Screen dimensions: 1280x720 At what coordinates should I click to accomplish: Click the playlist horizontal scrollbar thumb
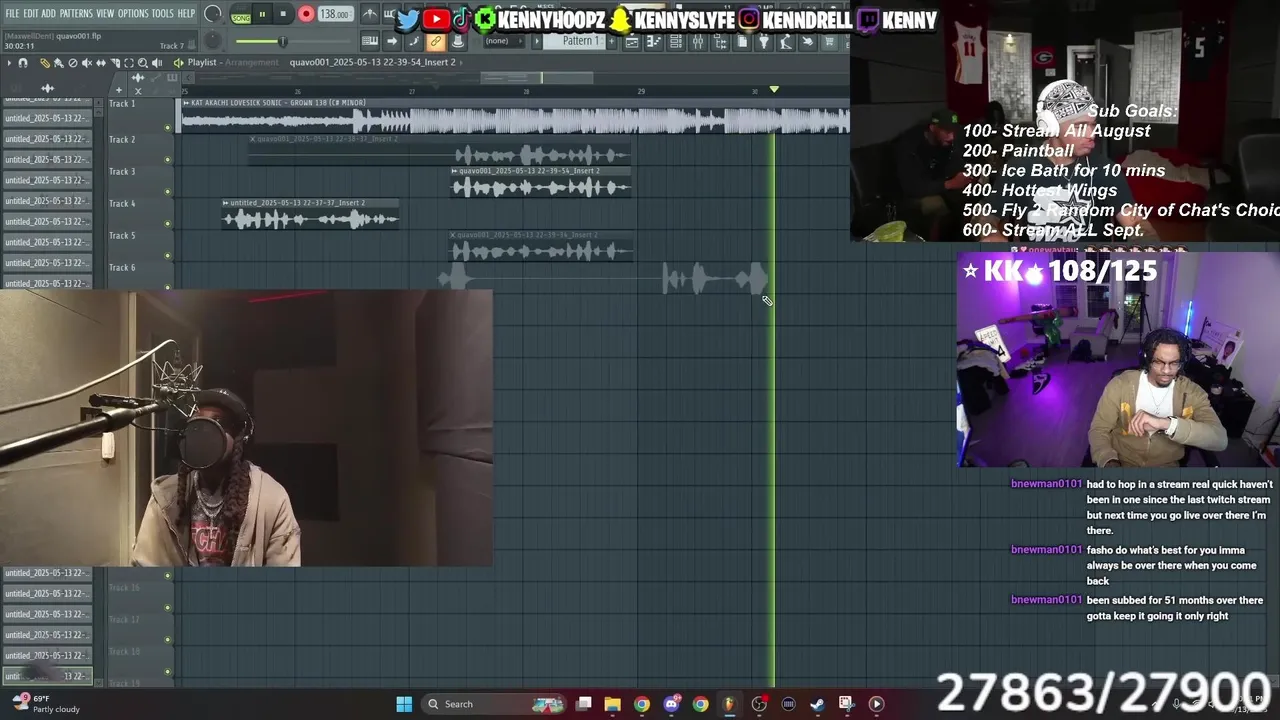[x=536, y=78]
